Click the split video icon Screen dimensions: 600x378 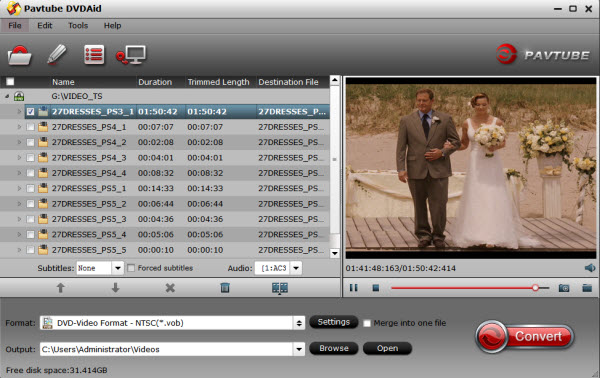[280, 288]
